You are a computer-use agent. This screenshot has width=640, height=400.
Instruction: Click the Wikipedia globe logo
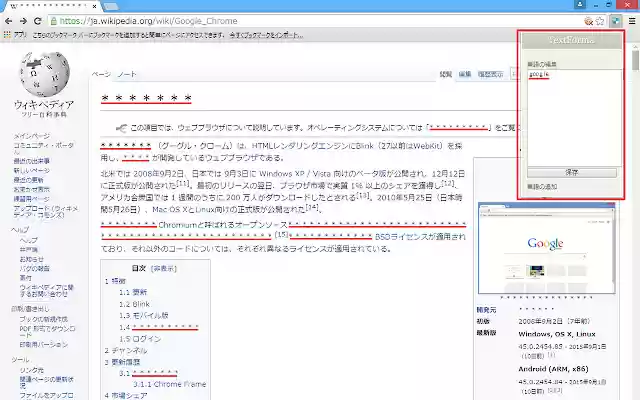pos(44,73)
